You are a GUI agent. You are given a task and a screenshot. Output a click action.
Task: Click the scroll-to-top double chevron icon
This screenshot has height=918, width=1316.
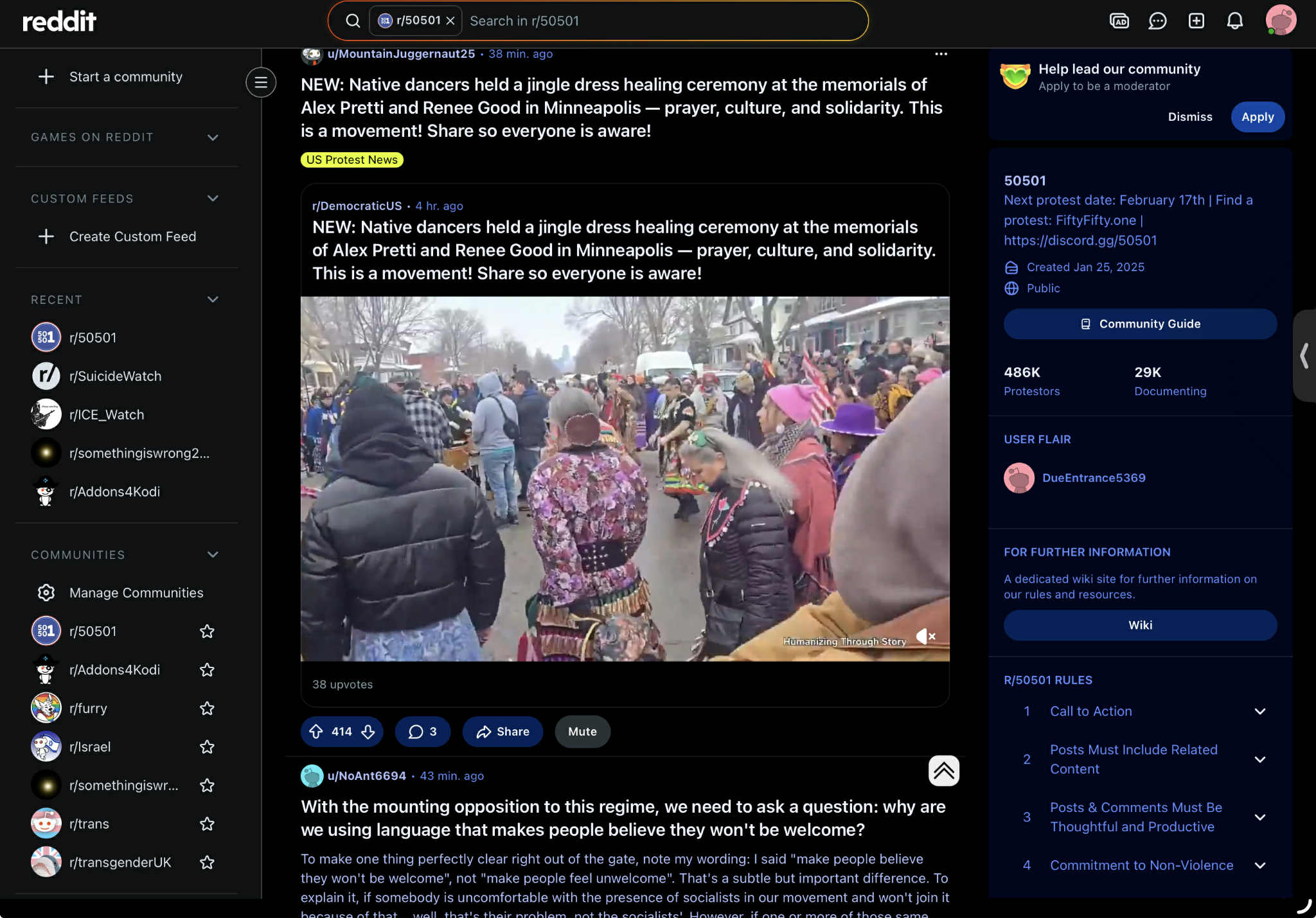pyautogui.click(x=943, y=770)
